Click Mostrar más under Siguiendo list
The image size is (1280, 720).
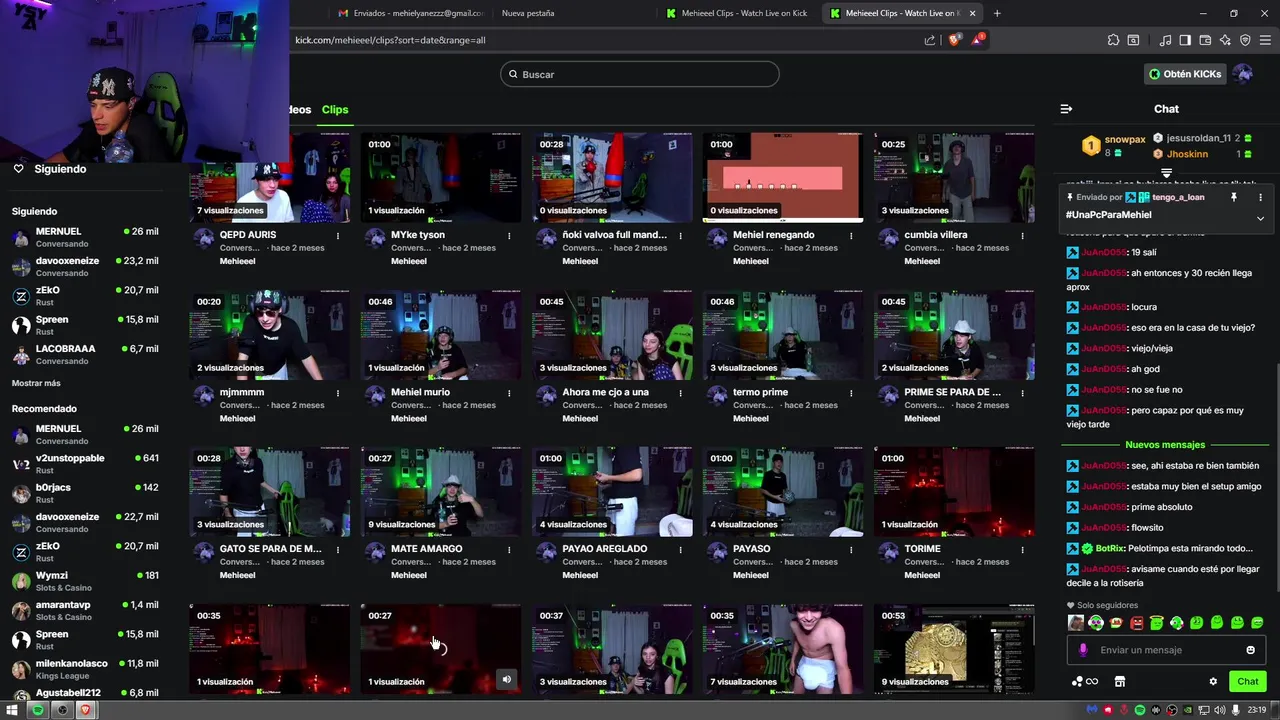coord(36,383)
